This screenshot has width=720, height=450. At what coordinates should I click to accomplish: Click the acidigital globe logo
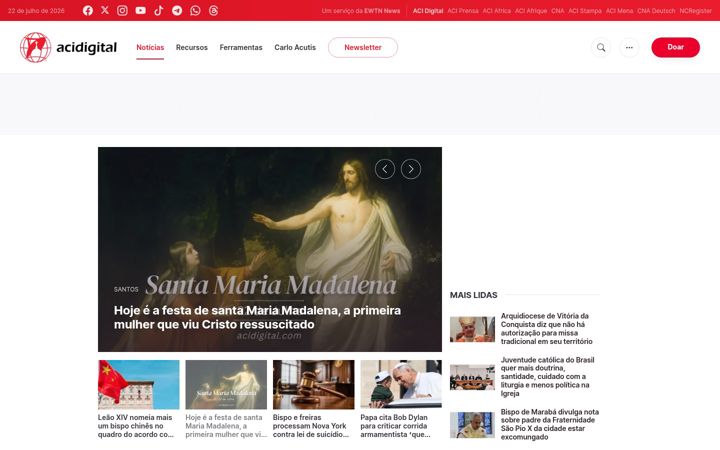35,47
